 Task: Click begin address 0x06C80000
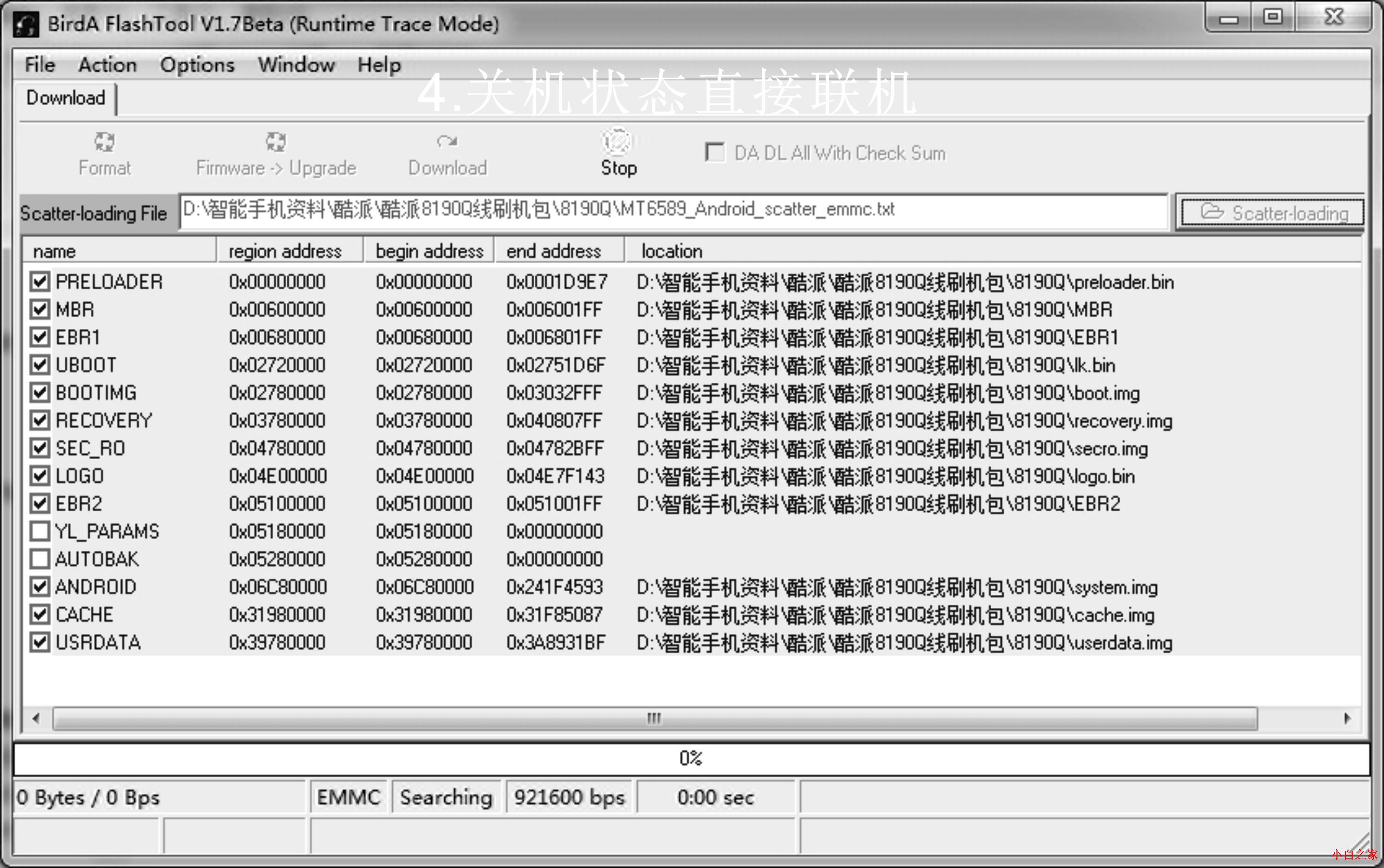point(425,587)
